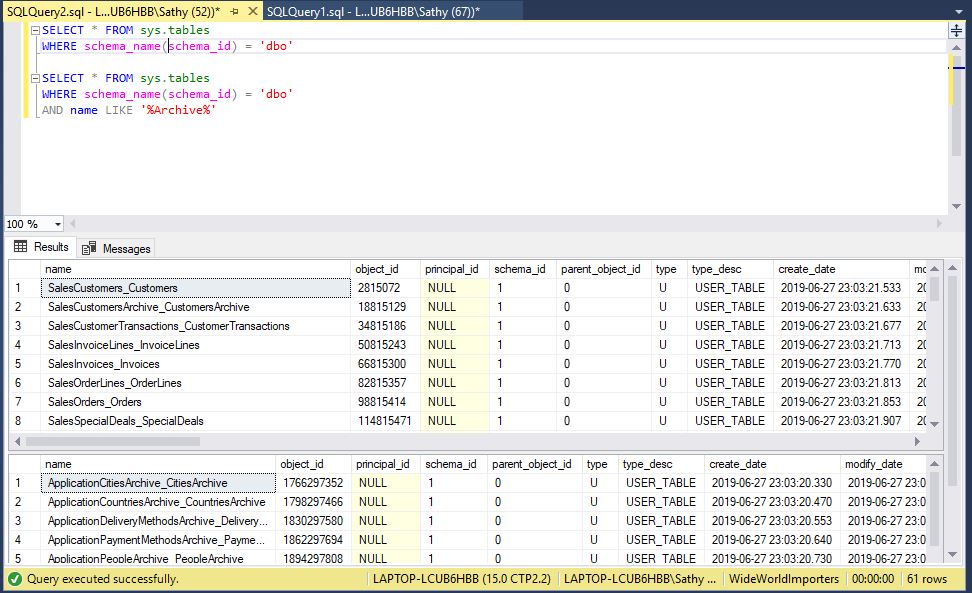
Task: Click inside the '%Archive%' string in editor
Action: tap(180, 110)
